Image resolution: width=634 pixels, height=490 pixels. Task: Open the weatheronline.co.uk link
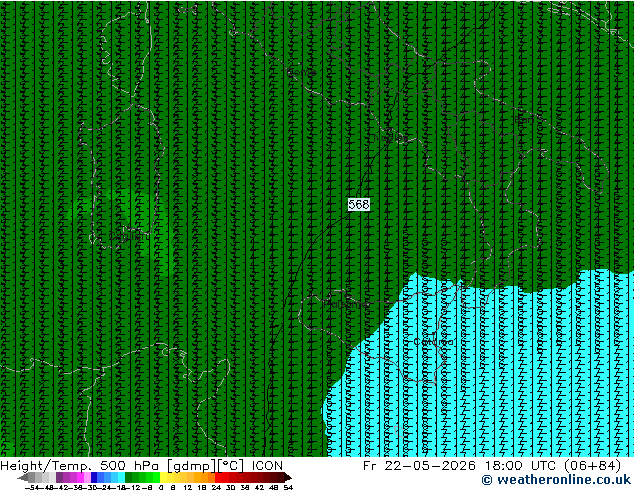tap(556, 480)
